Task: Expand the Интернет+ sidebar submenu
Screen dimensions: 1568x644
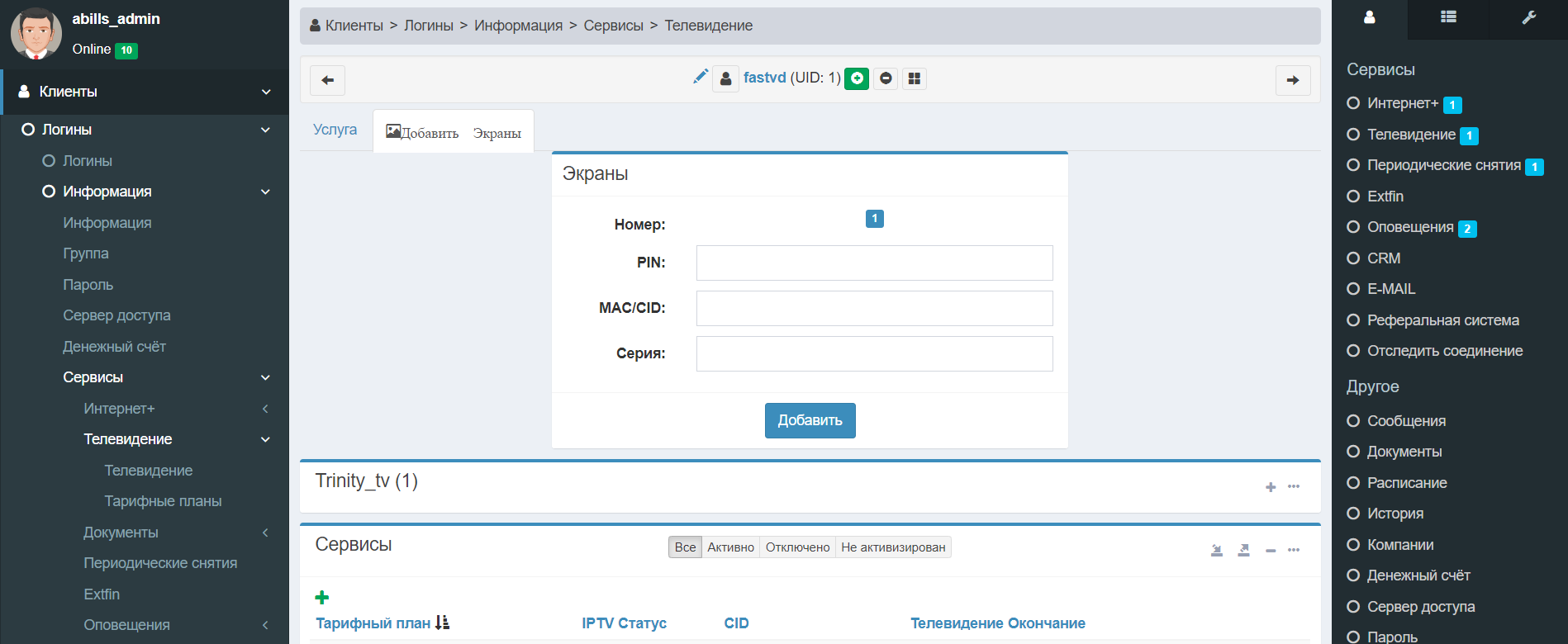Action: pyautogui.click(x=265, y=409)
